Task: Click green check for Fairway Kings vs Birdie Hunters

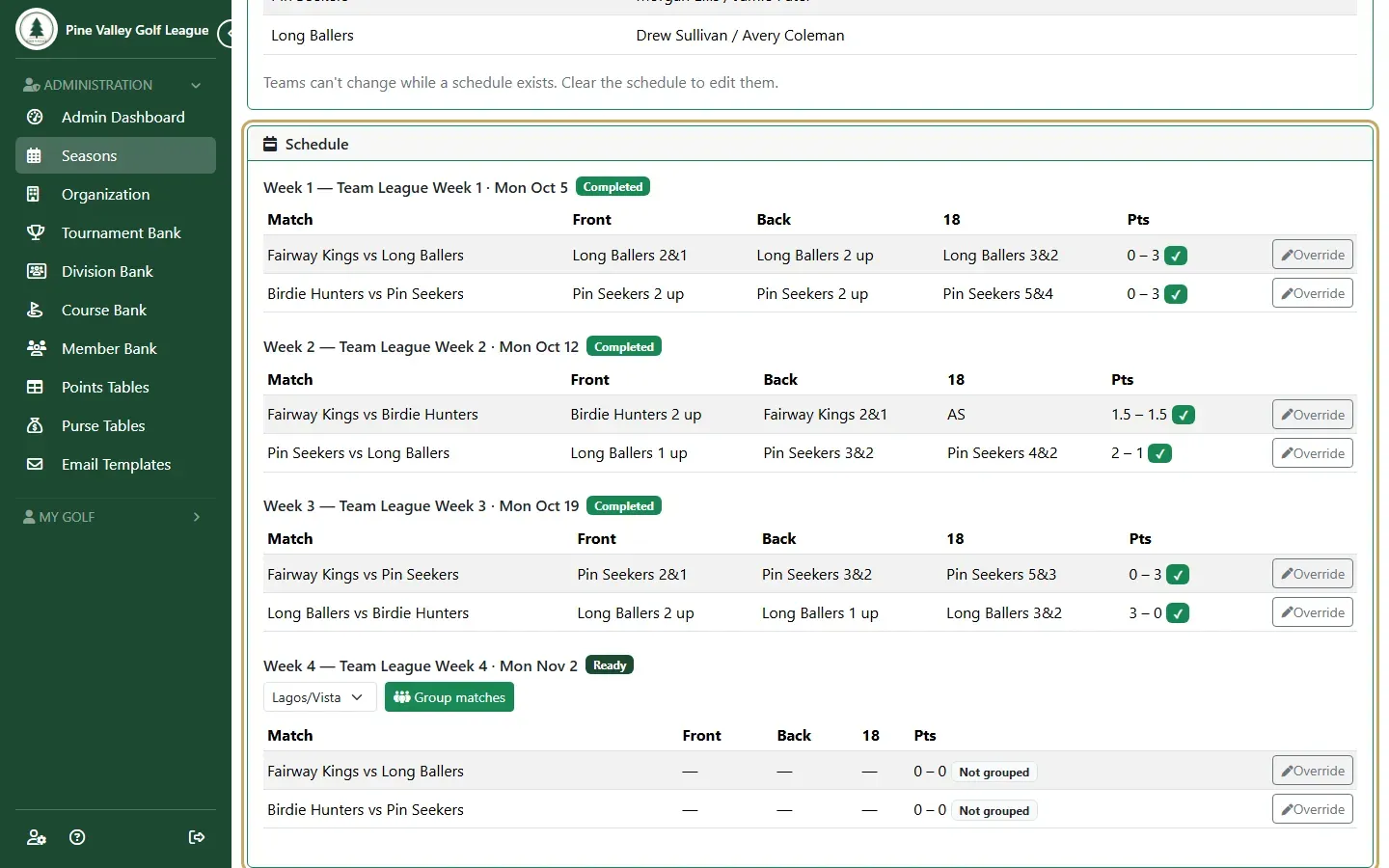Action: [x=1184, y=415]
